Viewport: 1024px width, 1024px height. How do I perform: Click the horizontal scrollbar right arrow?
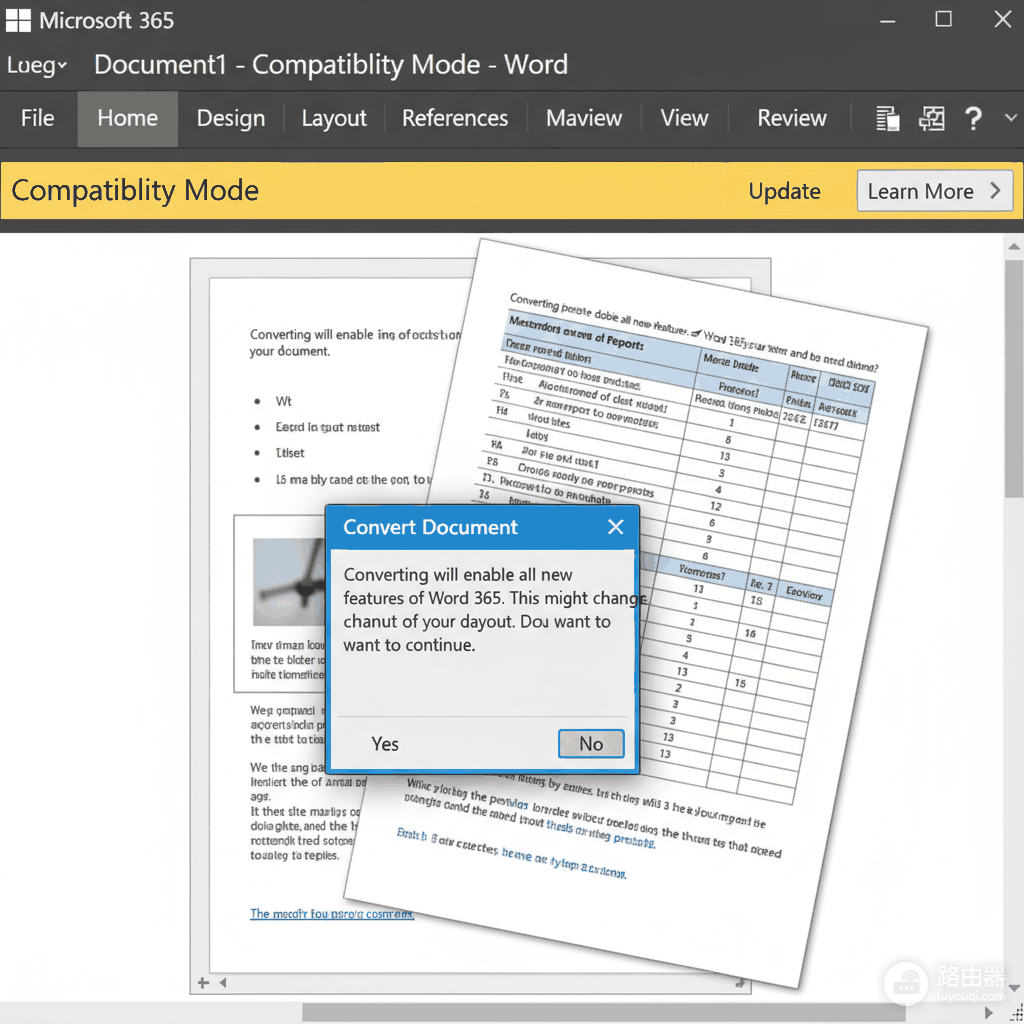click(989, 1013)
